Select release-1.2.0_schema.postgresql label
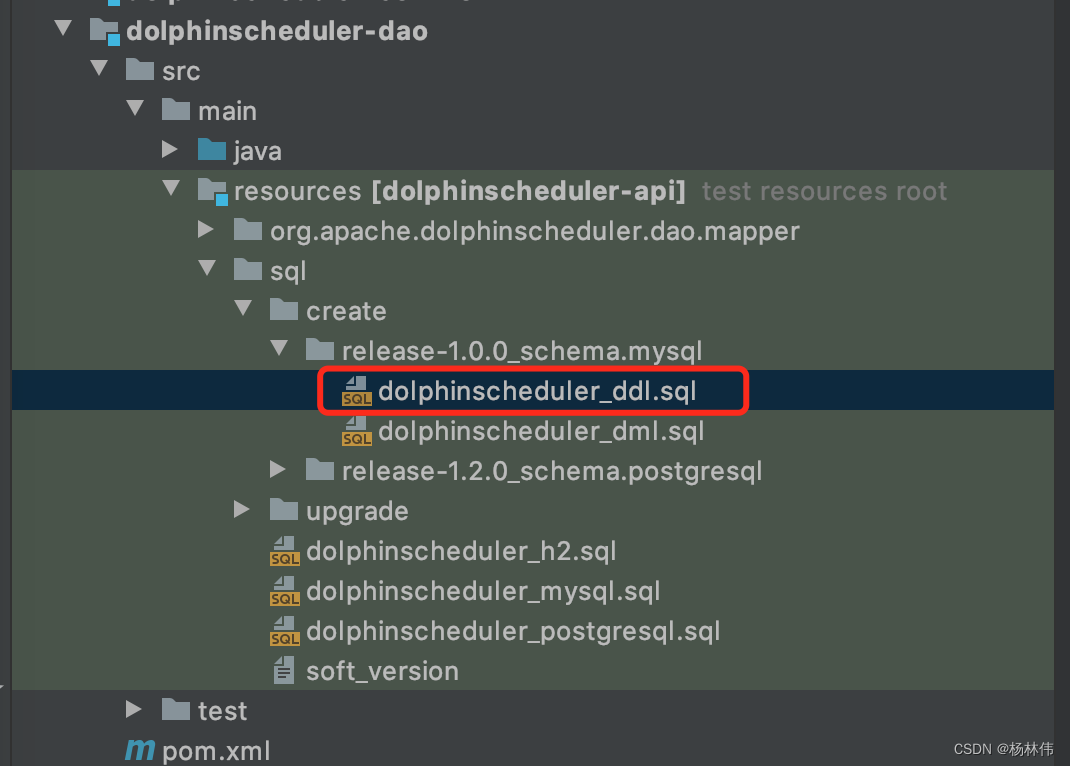Screen dimensions: 1070x766 tap(551, 472)
